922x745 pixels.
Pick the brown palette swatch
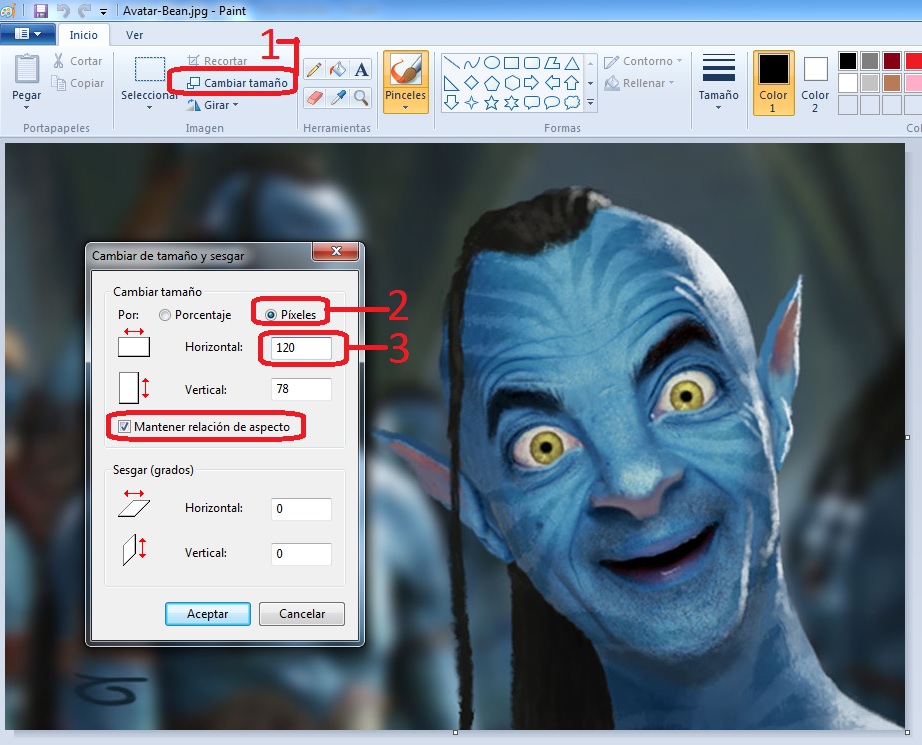891,83
